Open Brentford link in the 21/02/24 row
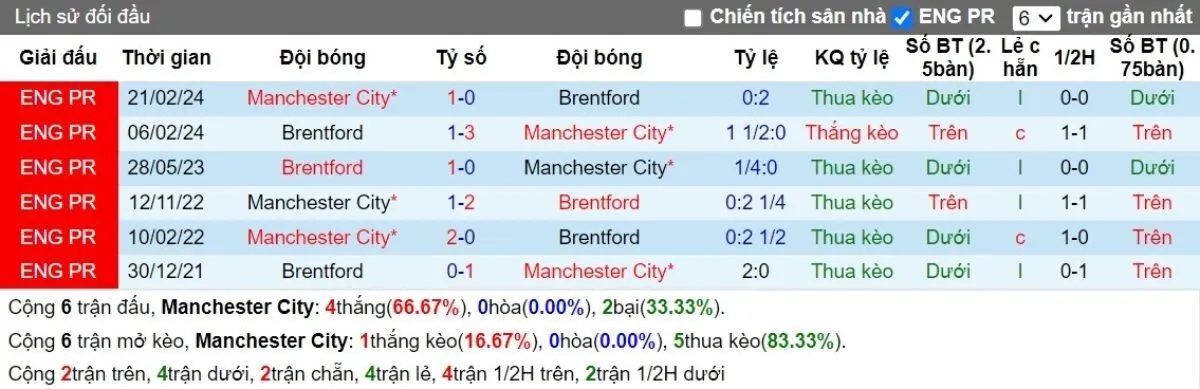Screen dimensions: 1200x389 click(599, 98)
